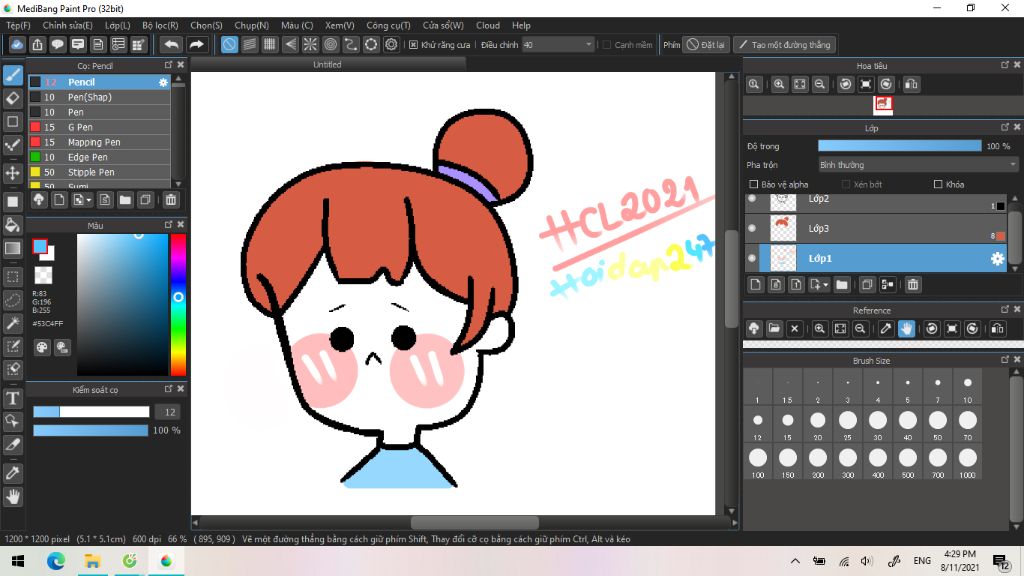Select the Move tool
Image resolution: width=1024 pixels, height=576 pixels.
tap(13, 173)
